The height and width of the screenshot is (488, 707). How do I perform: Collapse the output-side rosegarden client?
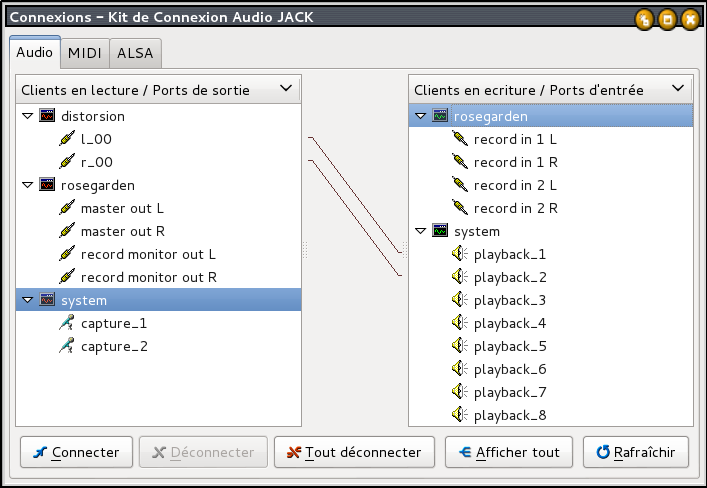(x=27, y=185)
